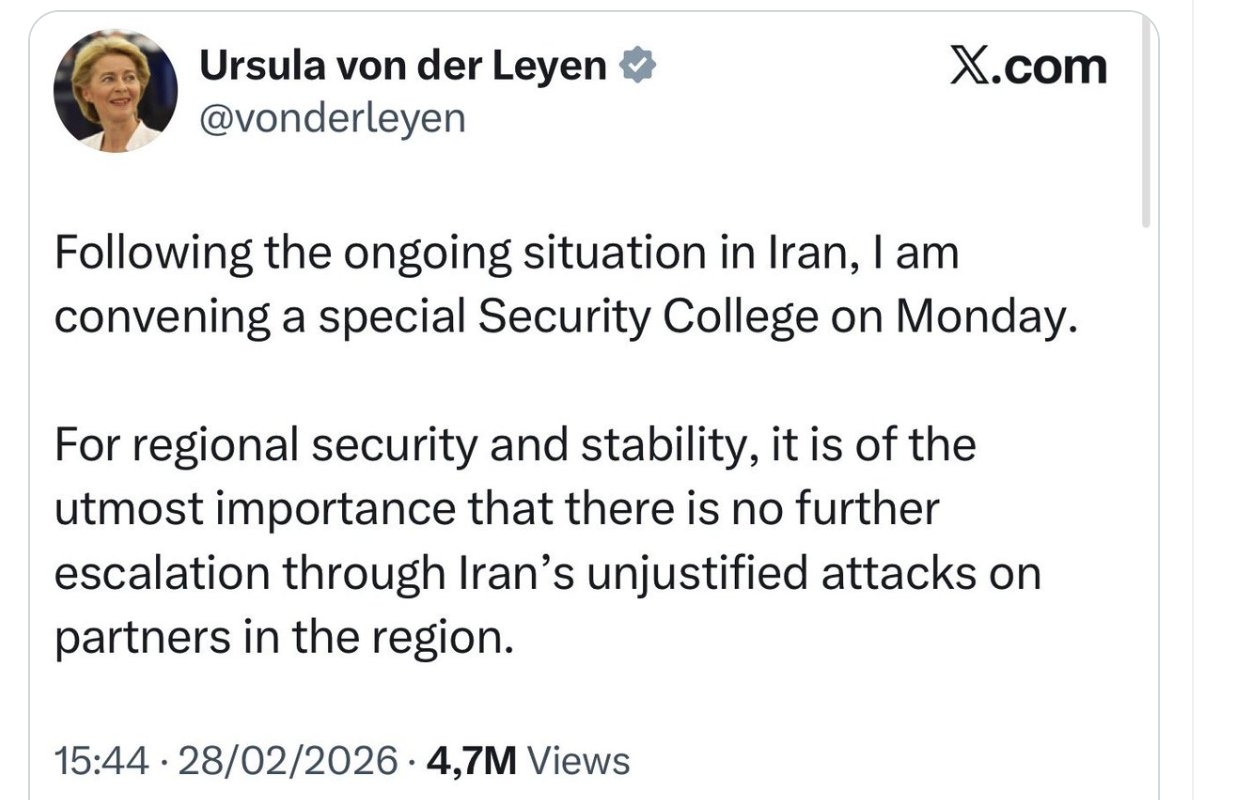Viewport: 1254px width, 800px height.
Task: Open the @vonderleyen handle link
Action: [x=333, y=118]
